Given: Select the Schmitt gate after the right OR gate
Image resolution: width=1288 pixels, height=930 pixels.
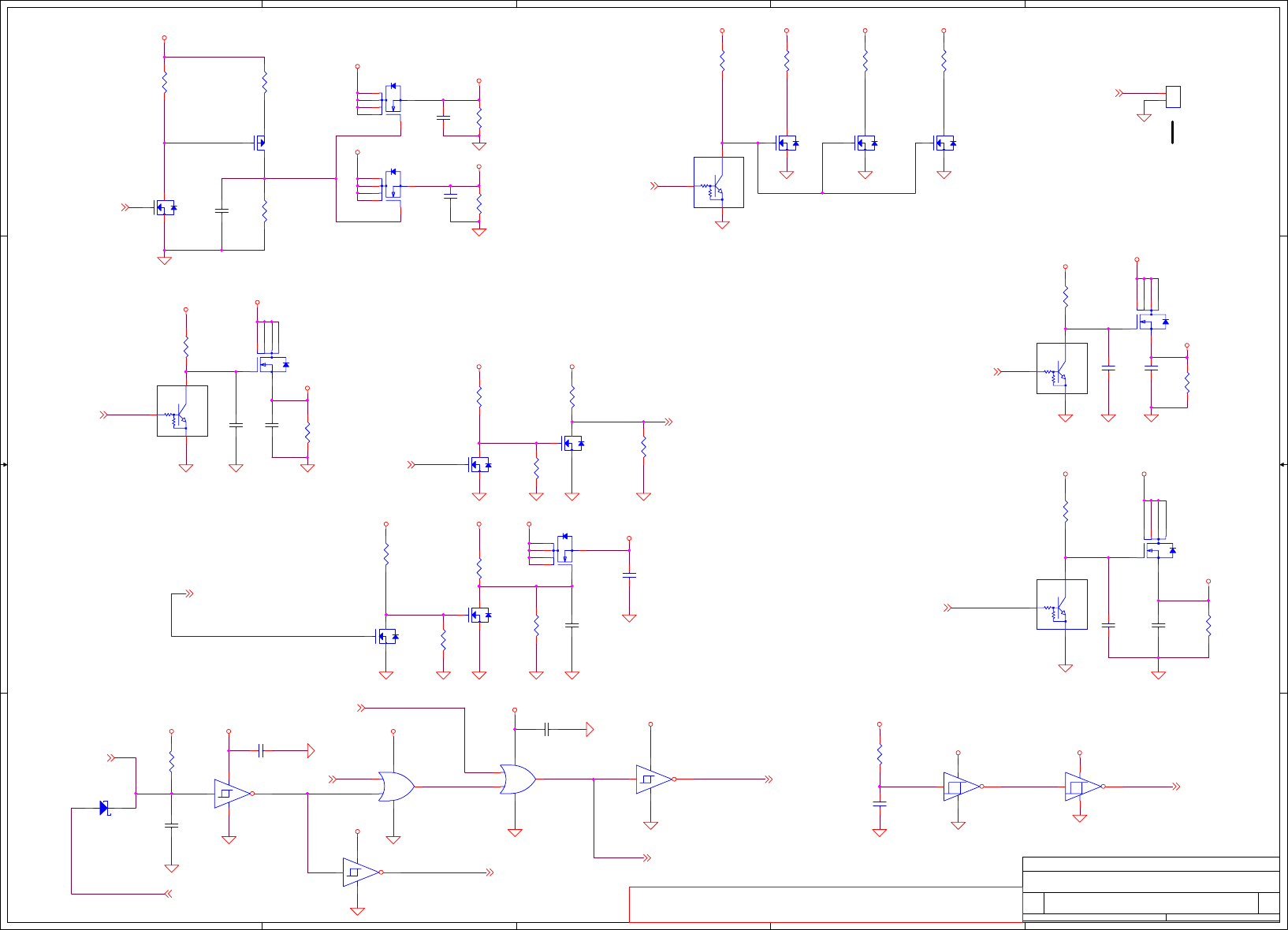Looking at the screenshot, I should [656, 779].
